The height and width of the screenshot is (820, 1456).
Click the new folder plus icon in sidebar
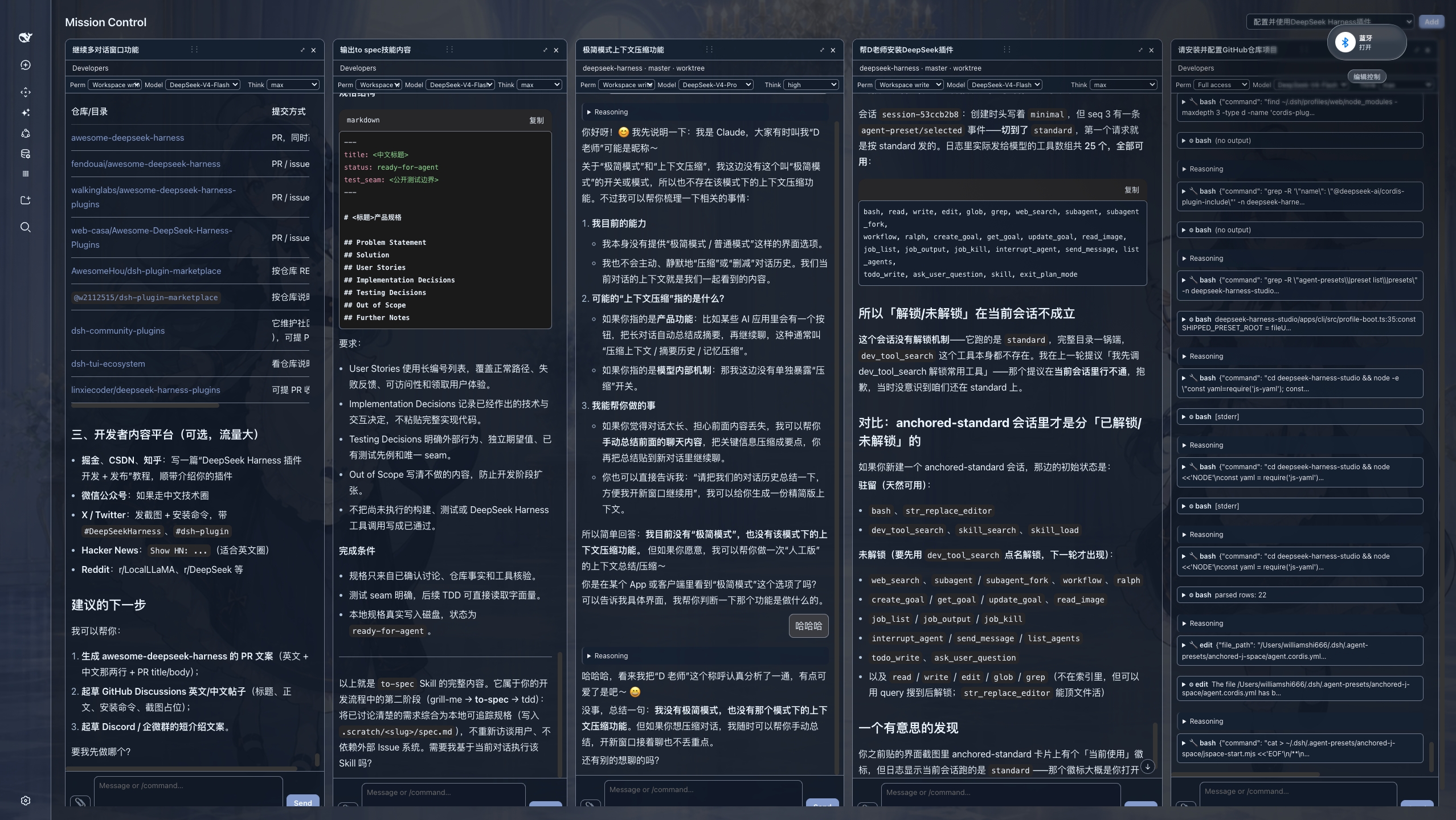pos(25,200)
